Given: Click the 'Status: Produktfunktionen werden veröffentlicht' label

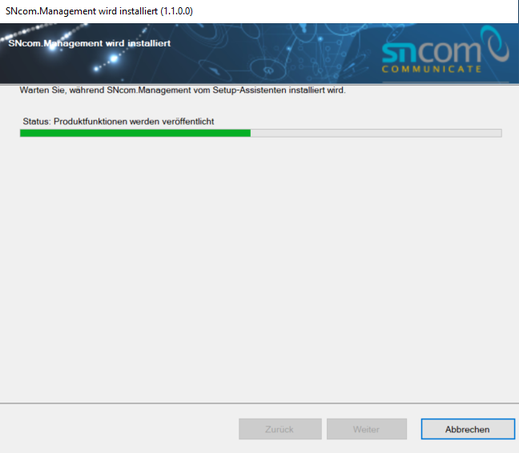Looking at the screenshot, I should (118, 121).
